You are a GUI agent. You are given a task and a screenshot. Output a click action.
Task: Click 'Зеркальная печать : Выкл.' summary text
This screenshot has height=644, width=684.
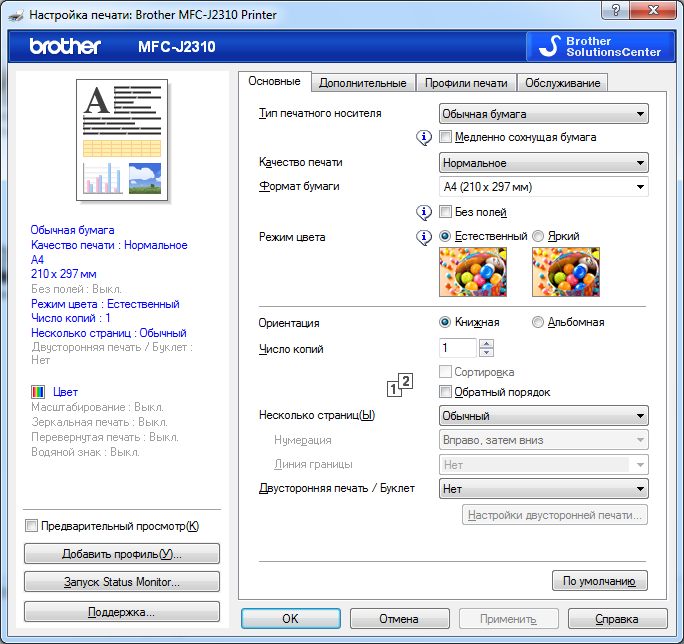99,422
